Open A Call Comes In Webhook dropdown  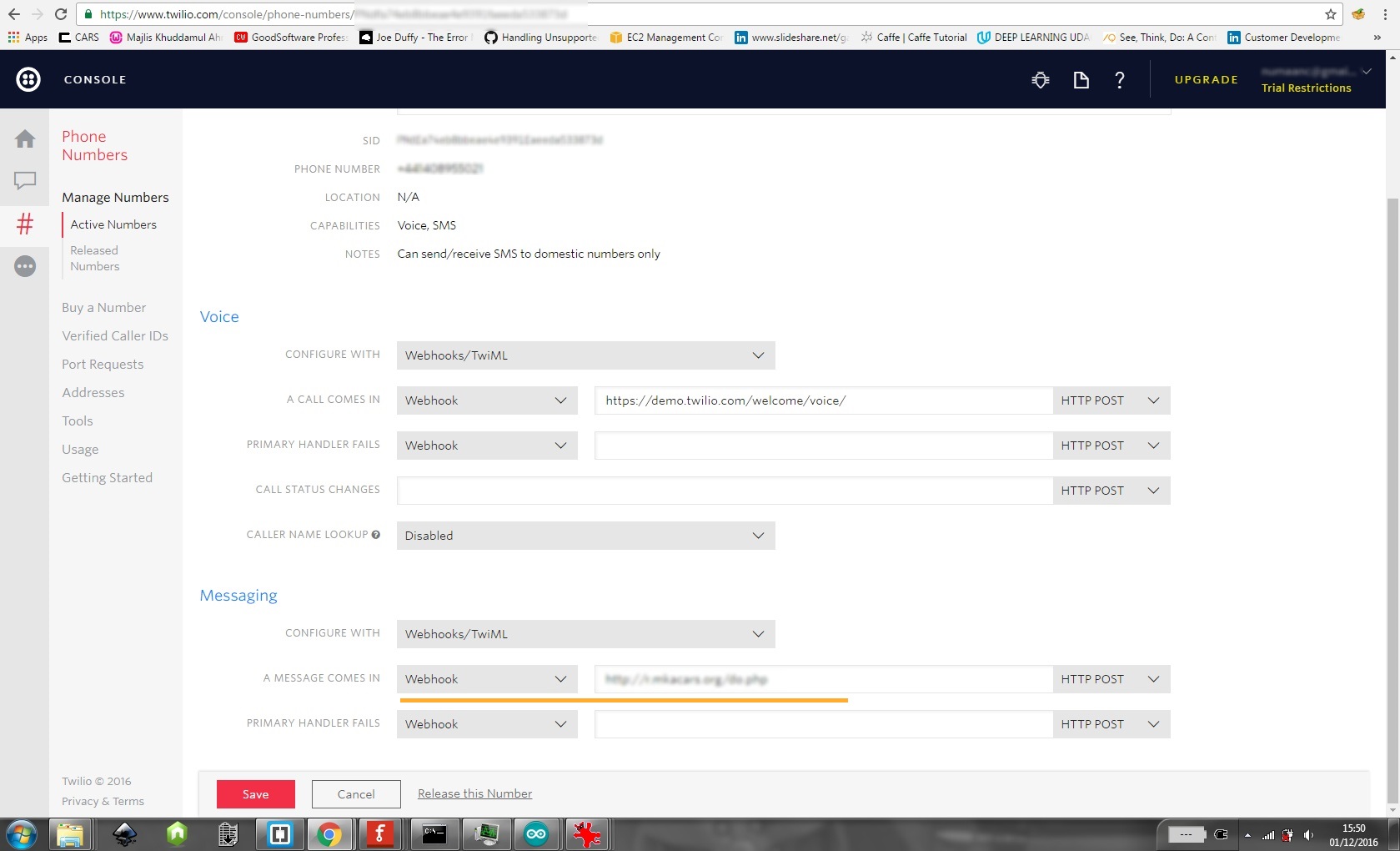point(487,400)
